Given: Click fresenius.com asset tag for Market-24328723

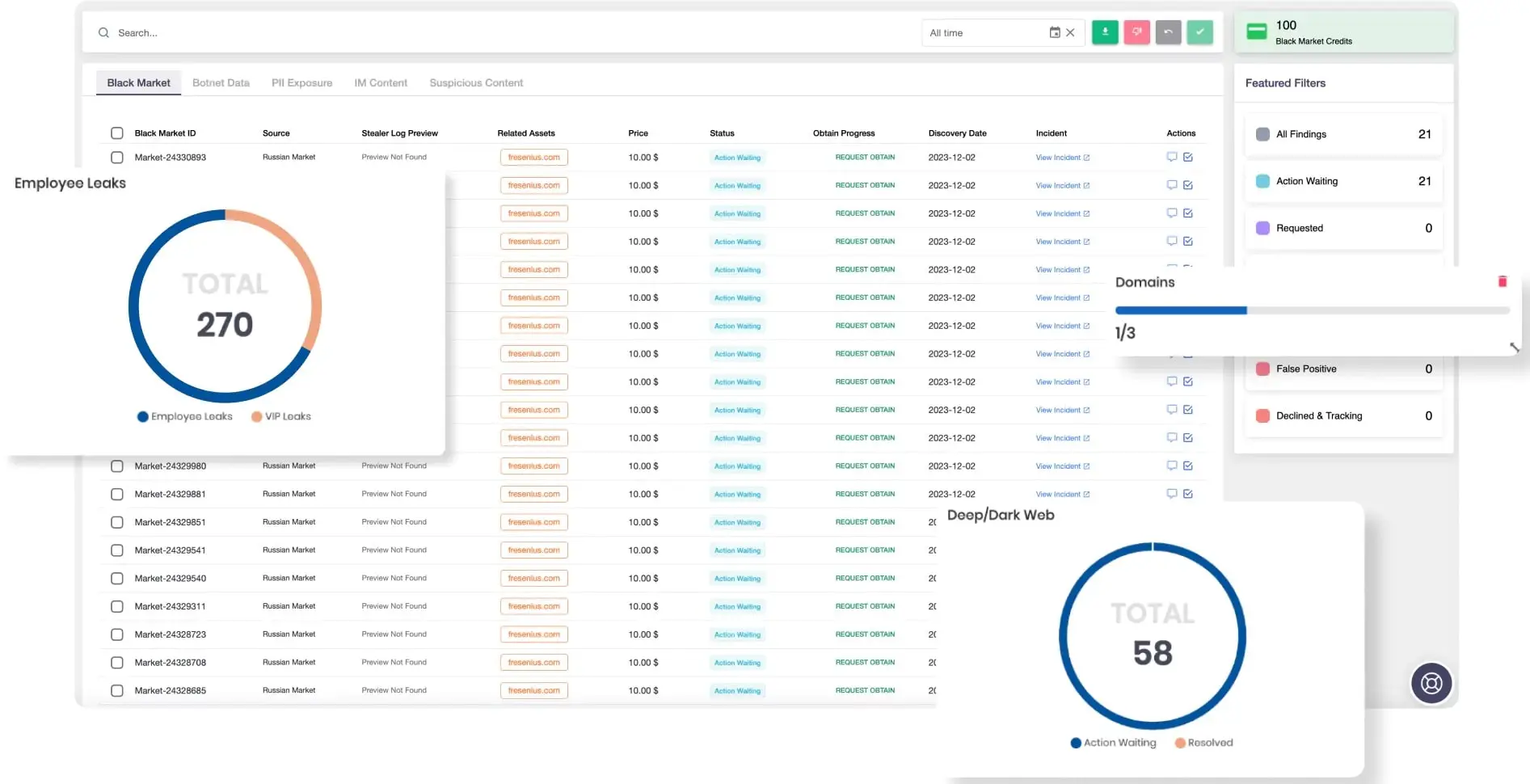Looking at the screenshot, I should coord(534,634).
